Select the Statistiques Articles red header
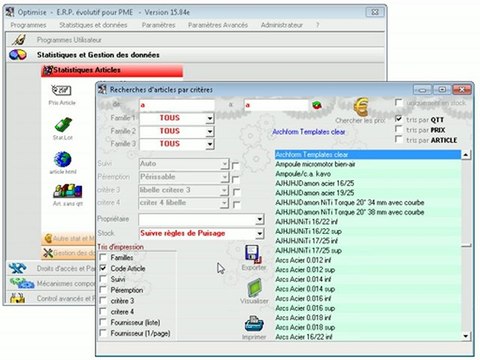Viewport: 480px width, 360px height. pyautogui.click(x=112, y=70)
